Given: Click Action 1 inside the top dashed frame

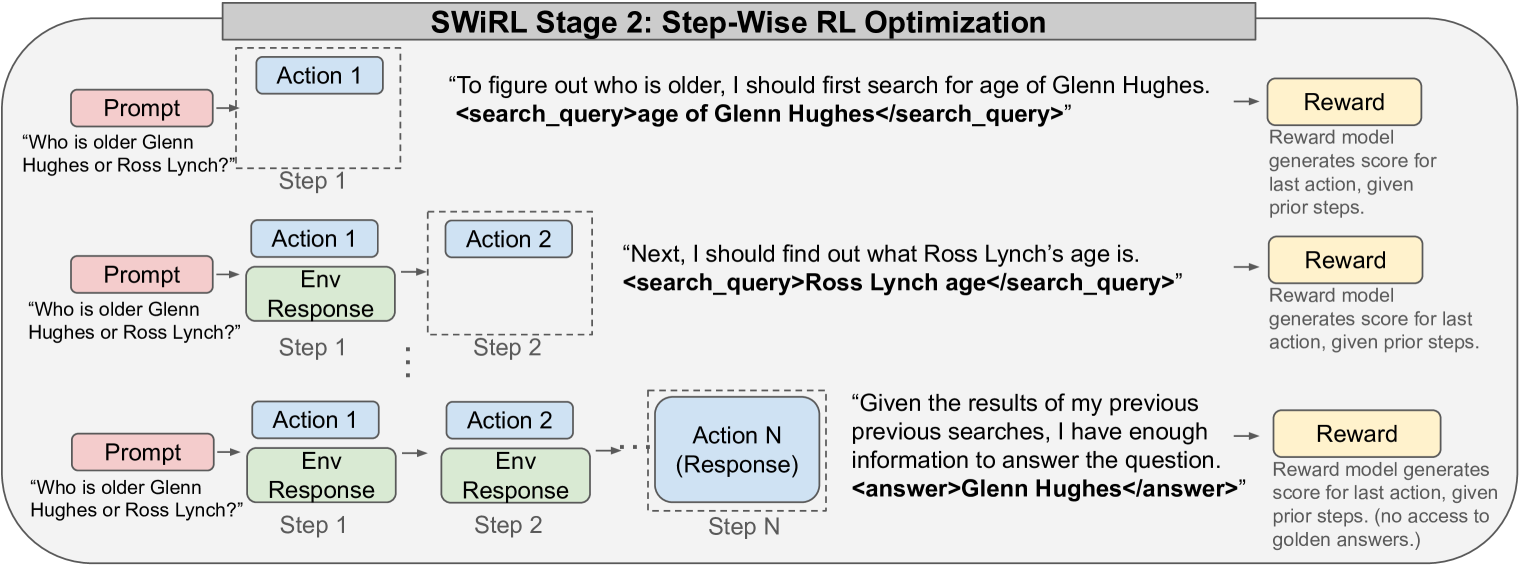Looking at the screenshot, I should [x=319, y=75].
